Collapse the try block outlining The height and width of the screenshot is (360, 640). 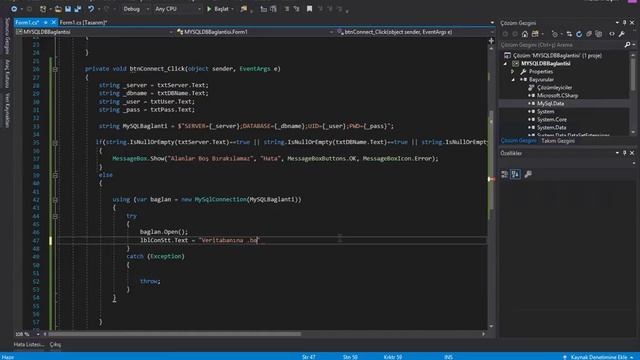coord(55,216)
